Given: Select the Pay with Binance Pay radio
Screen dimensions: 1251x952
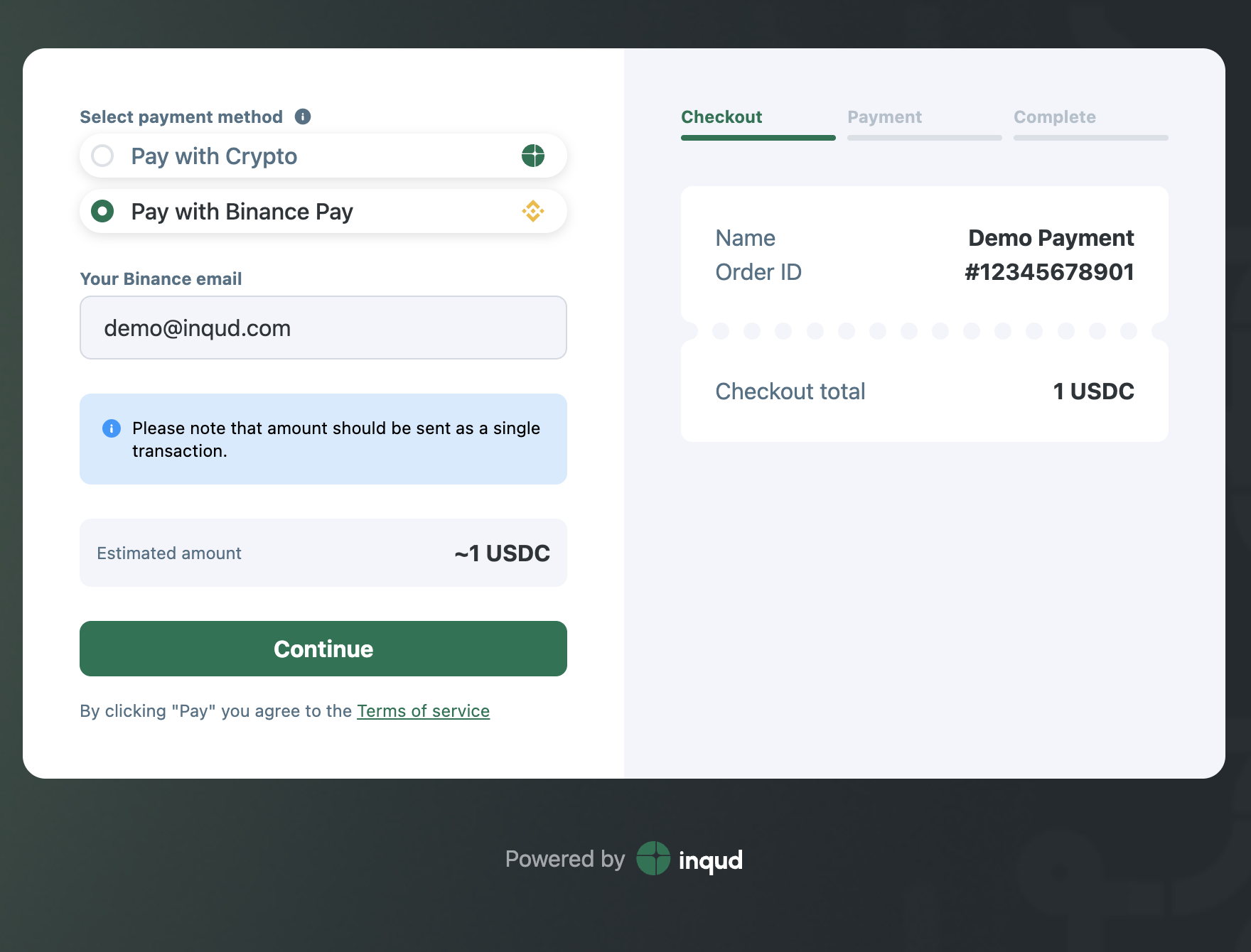Looking at the screenshot, I should (102, 211).
